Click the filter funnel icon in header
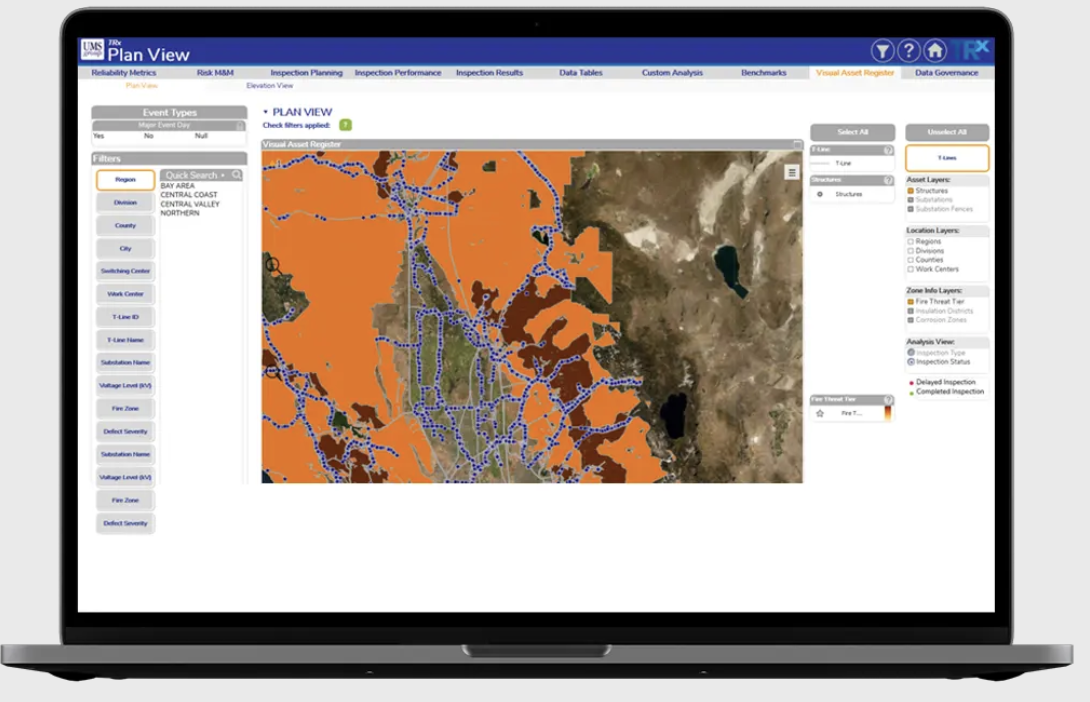The height and width of the screenshot is (702, 1090). [882, 51]
